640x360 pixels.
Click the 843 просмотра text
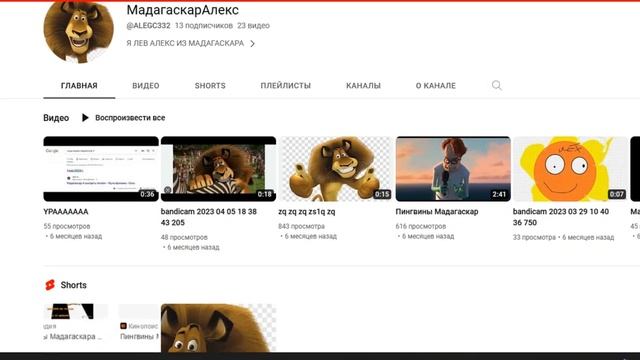click(302, 226)
